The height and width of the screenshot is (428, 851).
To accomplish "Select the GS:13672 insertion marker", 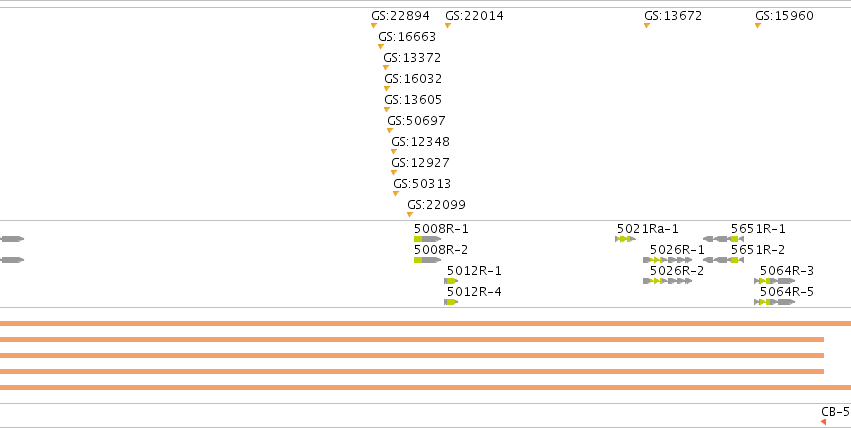I will (647, 25).
